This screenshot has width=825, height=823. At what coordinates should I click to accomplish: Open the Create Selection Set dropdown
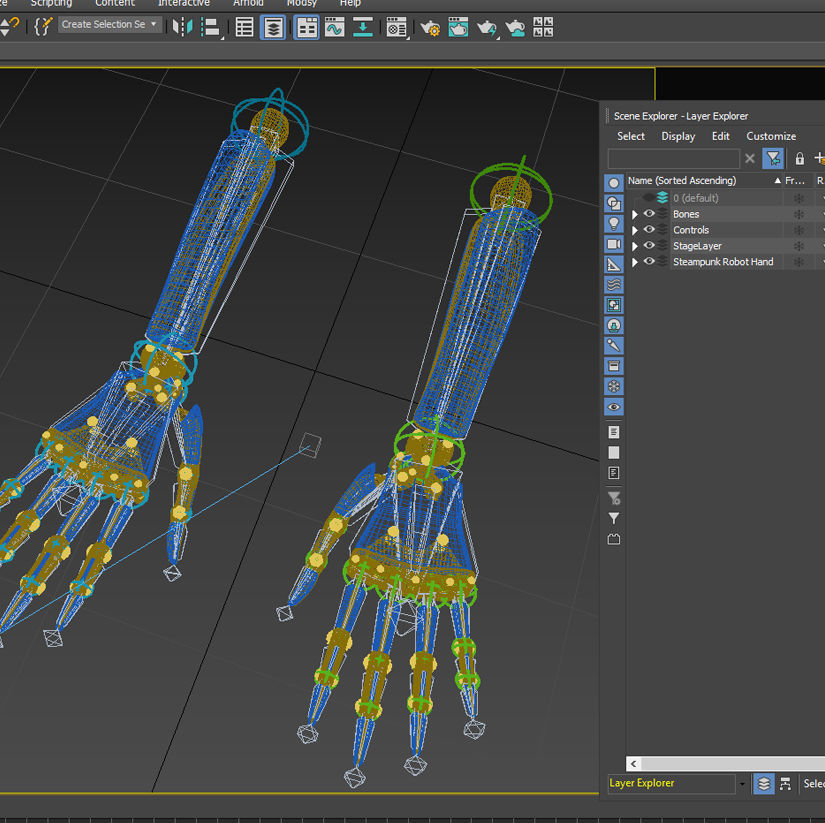point(109,24)
